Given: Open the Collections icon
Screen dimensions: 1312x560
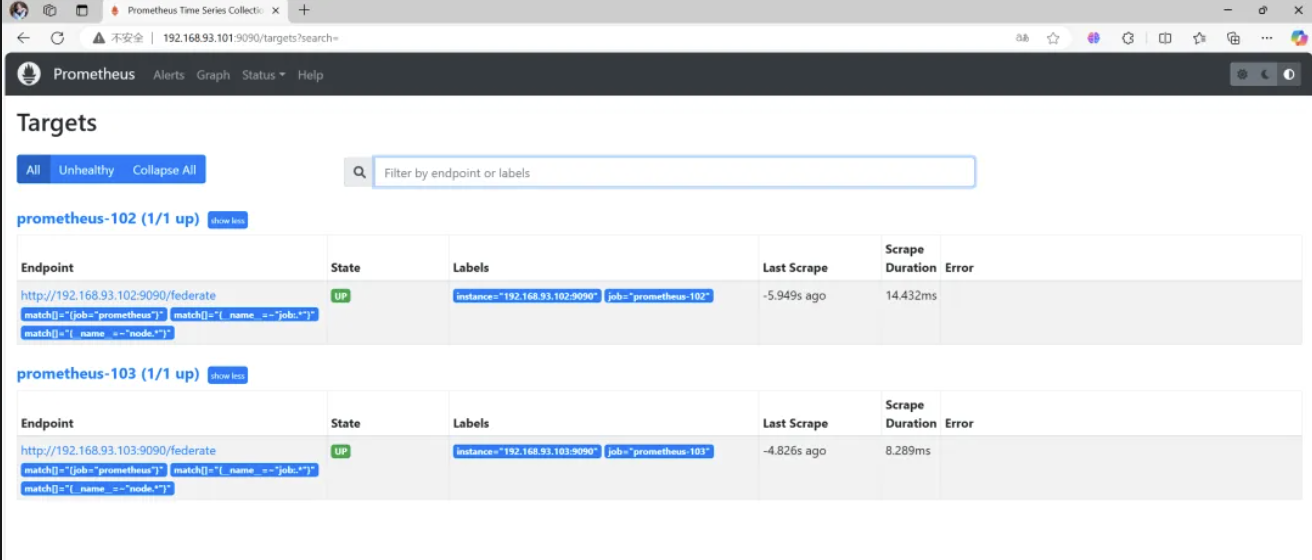Looking at the screenshot, I should coord(1233,38).
